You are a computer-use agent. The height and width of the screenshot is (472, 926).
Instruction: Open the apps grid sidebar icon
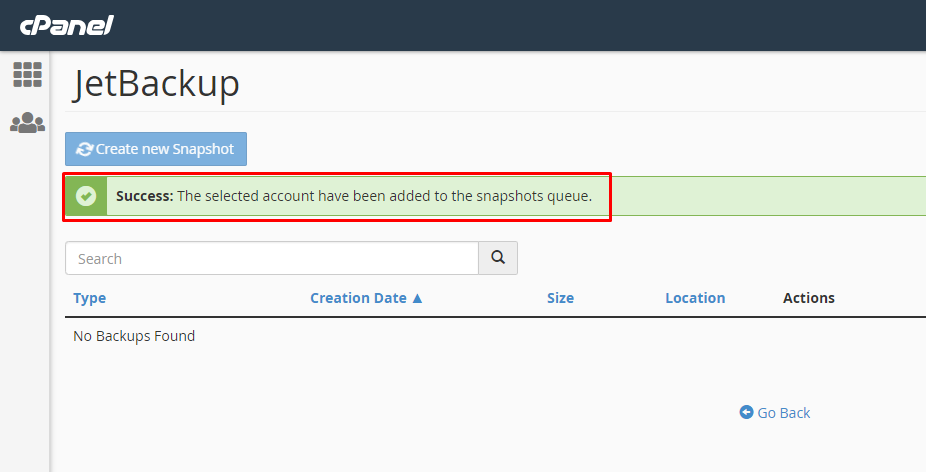(27, 74)
